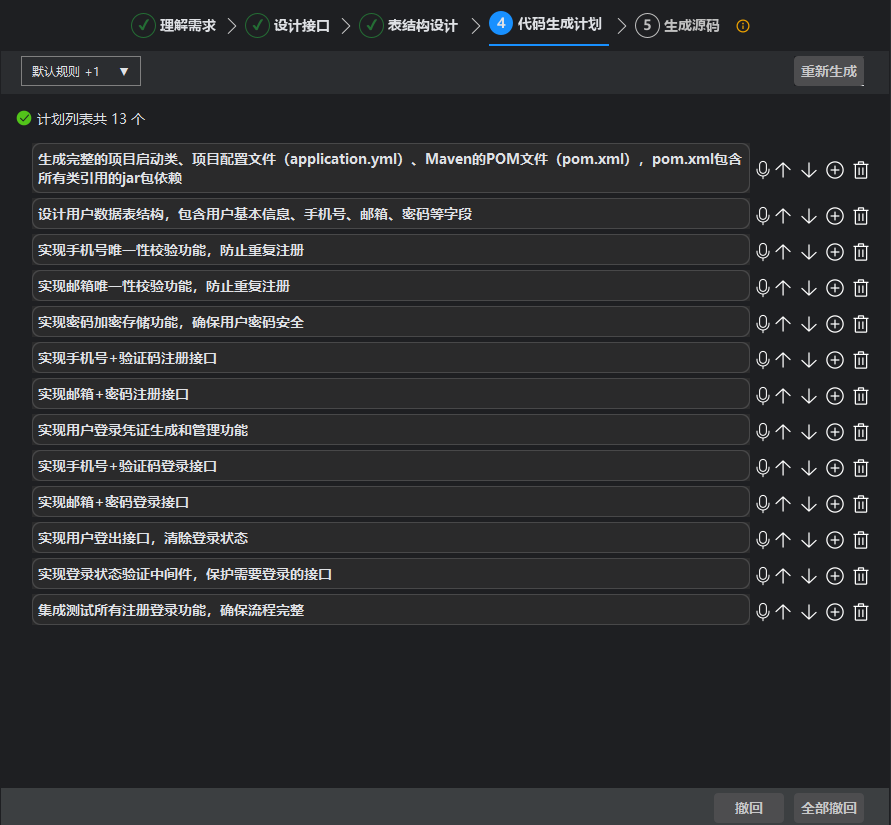Open the 默认规则 +1 dropdown
This screenshot has width=891, height=825.
[x=81, y=71]
